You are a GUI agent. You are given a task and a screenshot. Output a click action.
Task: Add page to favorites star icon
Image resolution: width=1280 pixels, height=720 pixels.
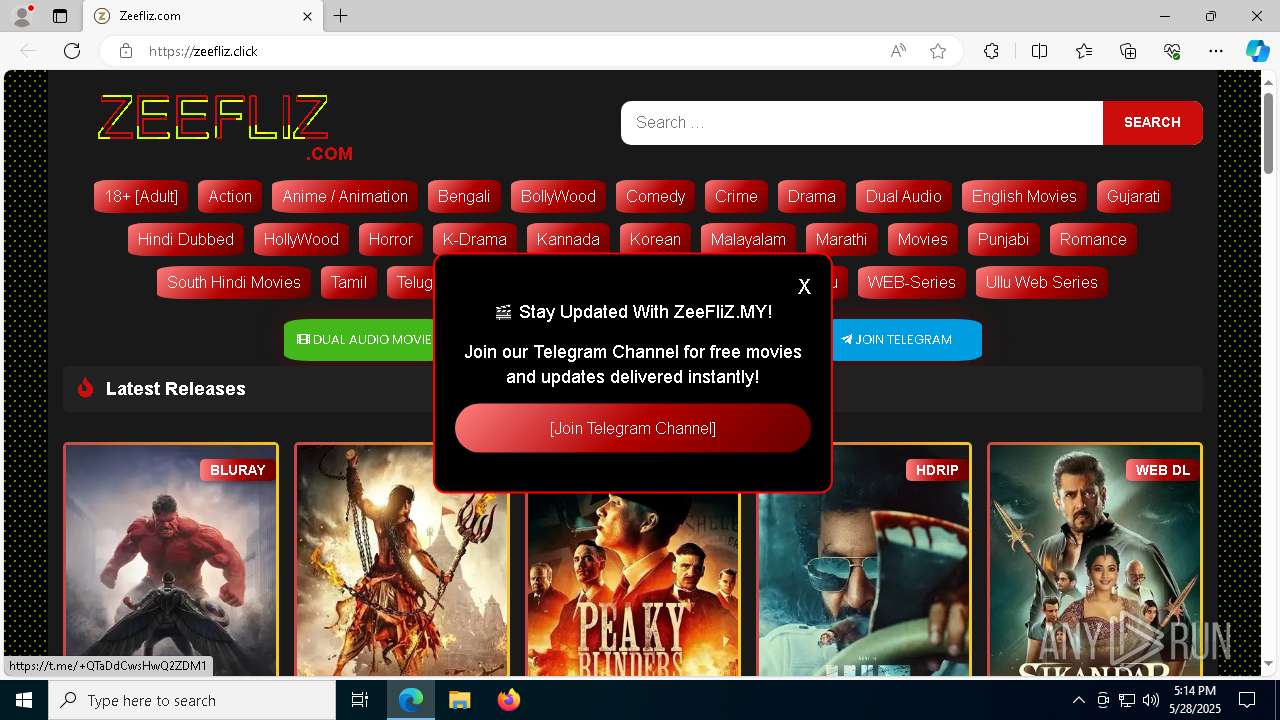click(938, 51)
